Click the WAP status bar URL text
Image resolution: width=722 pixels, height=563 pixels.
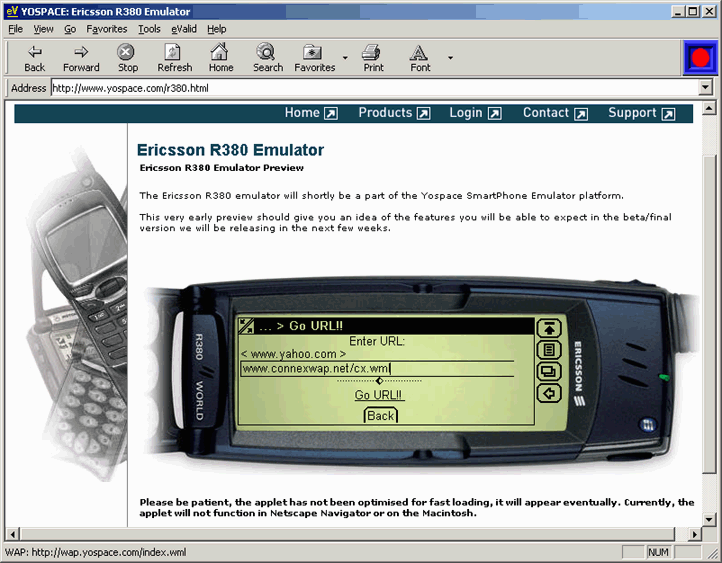[x=96, y=552]
